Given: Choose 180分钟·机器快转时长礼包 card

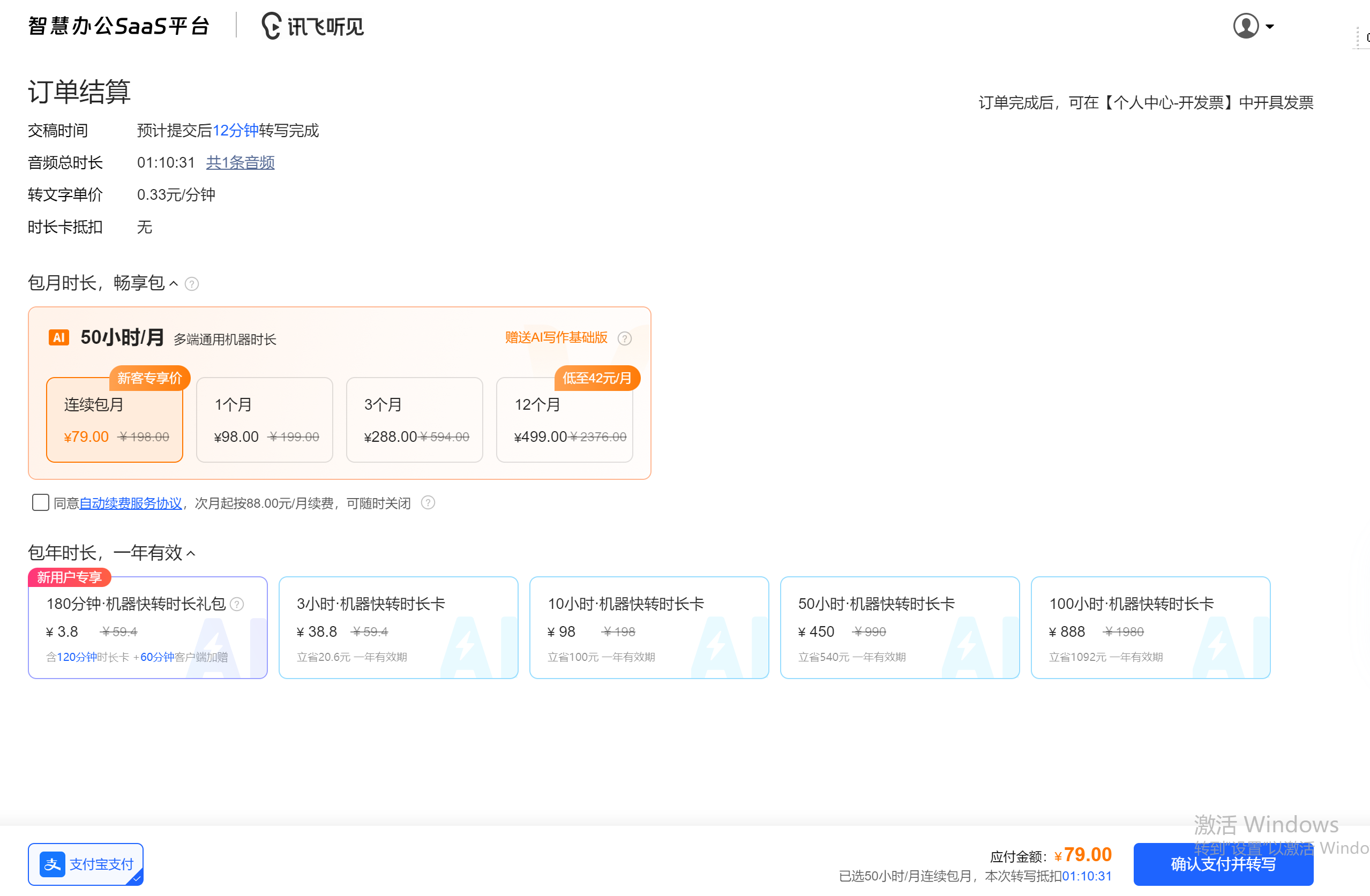Looking at the screenshot, I should click(148, 627).
